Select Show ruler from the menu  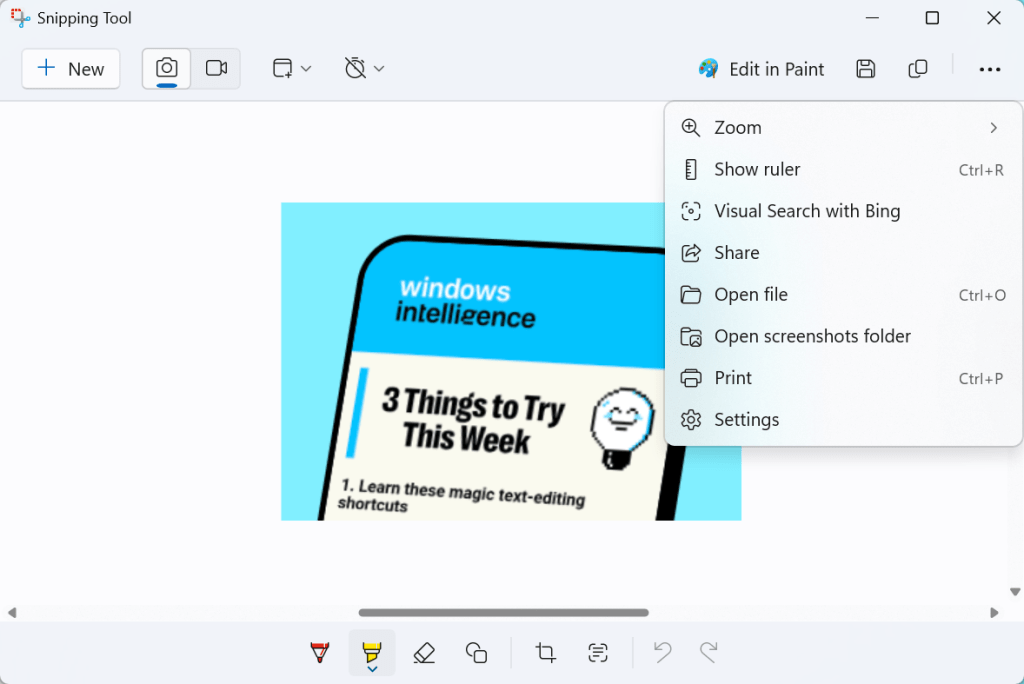(x=757, y=170)
